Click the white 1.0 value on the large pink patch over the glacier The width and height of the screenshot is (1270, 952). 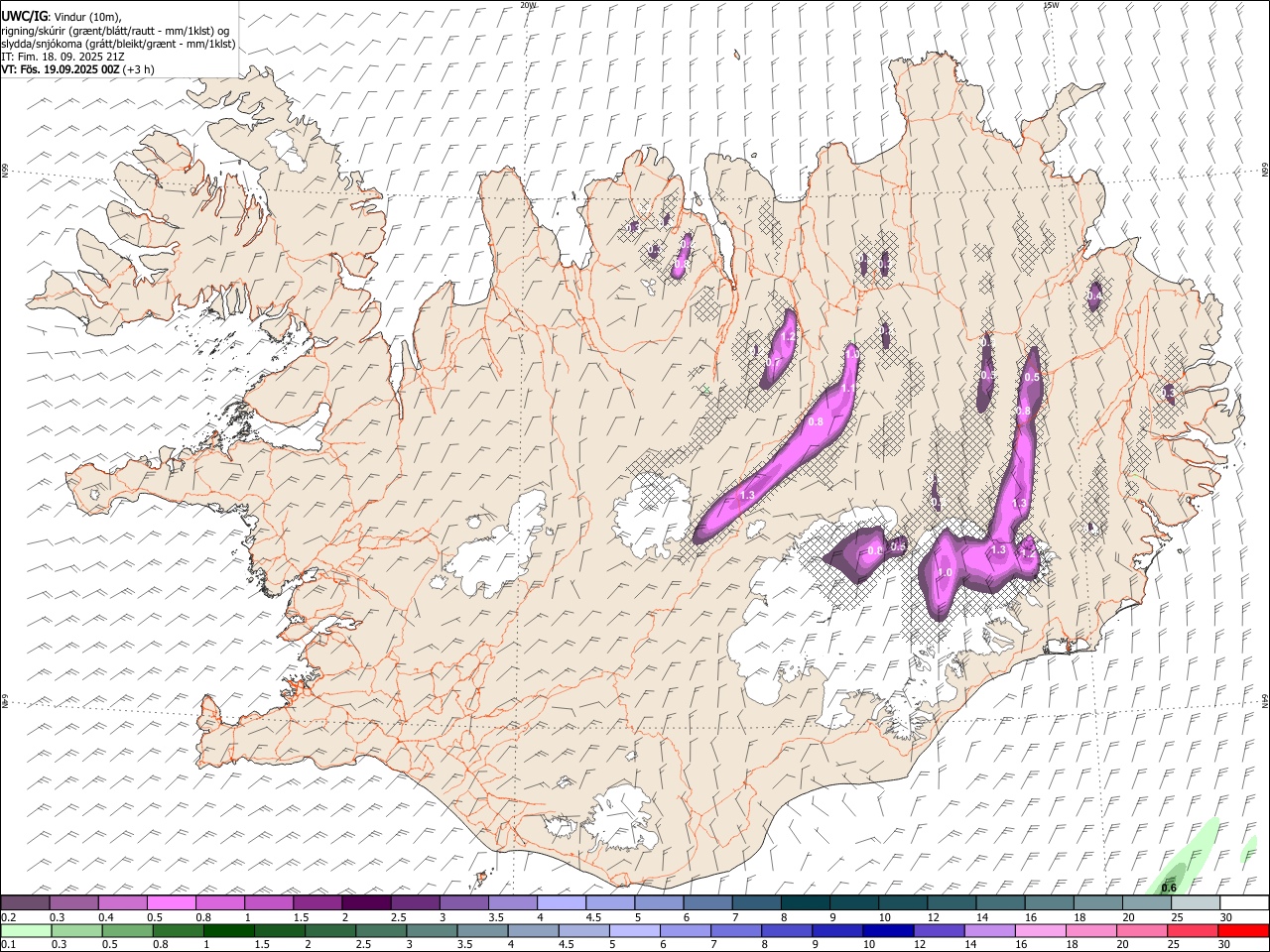coord(945,572)
